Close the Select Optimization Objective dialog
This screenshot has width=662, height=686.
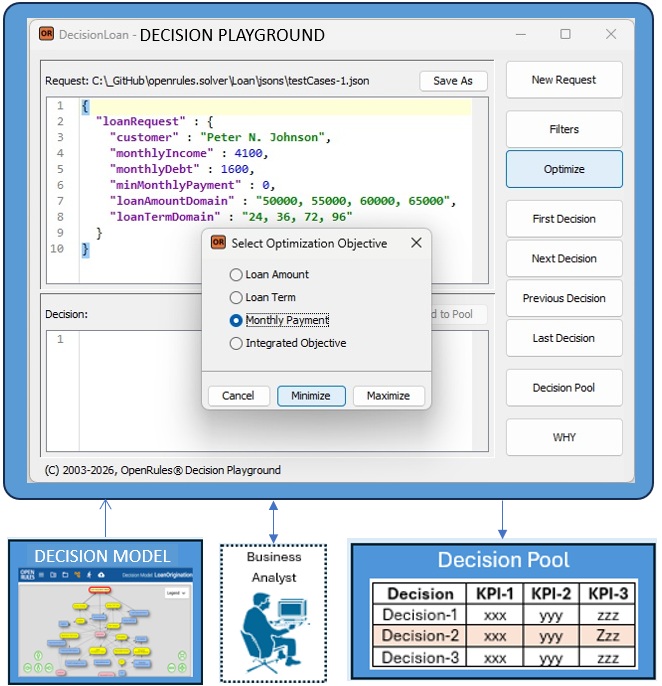coord(416,243)
